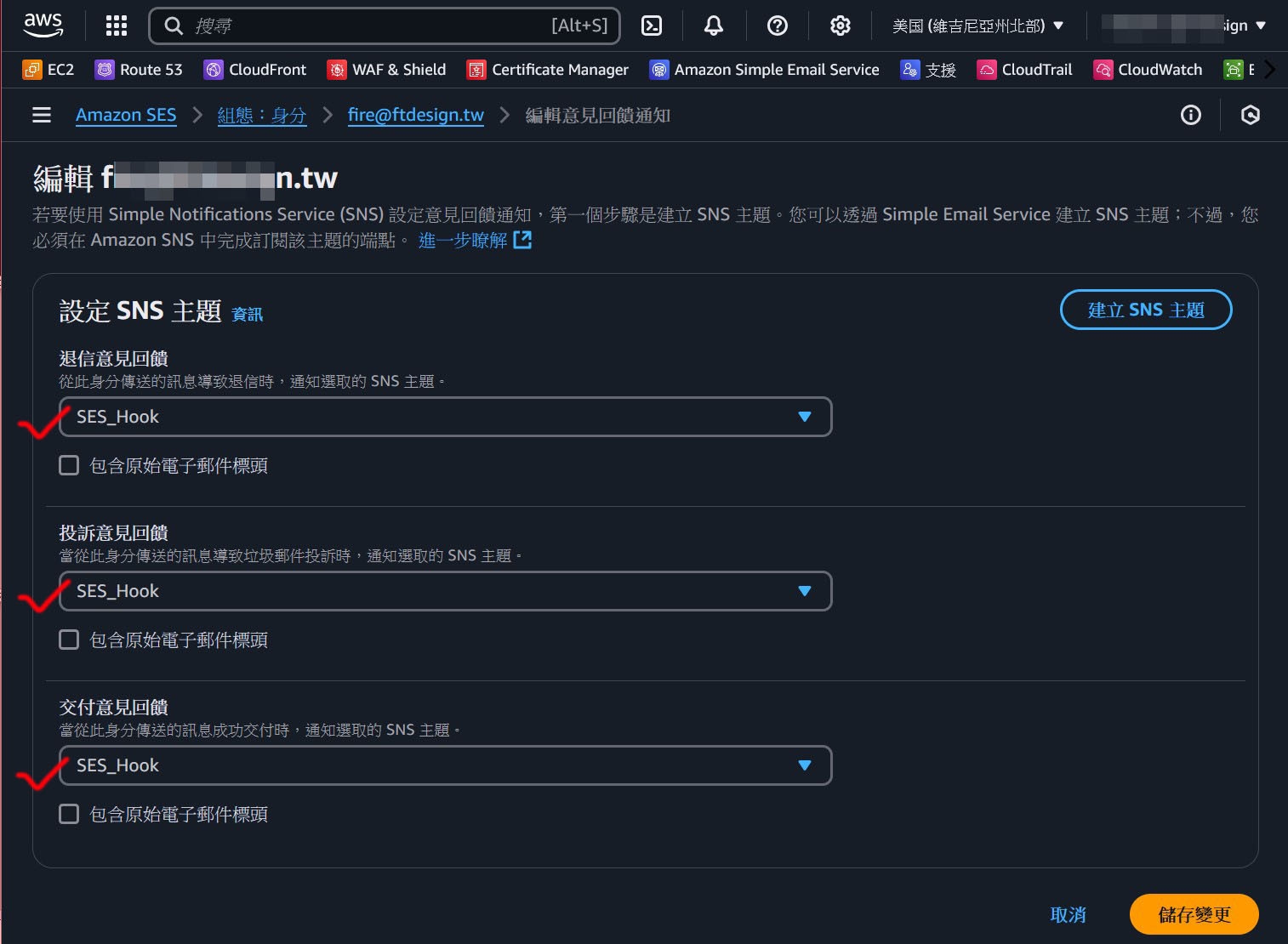
Task: Open the 資訊 info link
Action: coord(248,314)
